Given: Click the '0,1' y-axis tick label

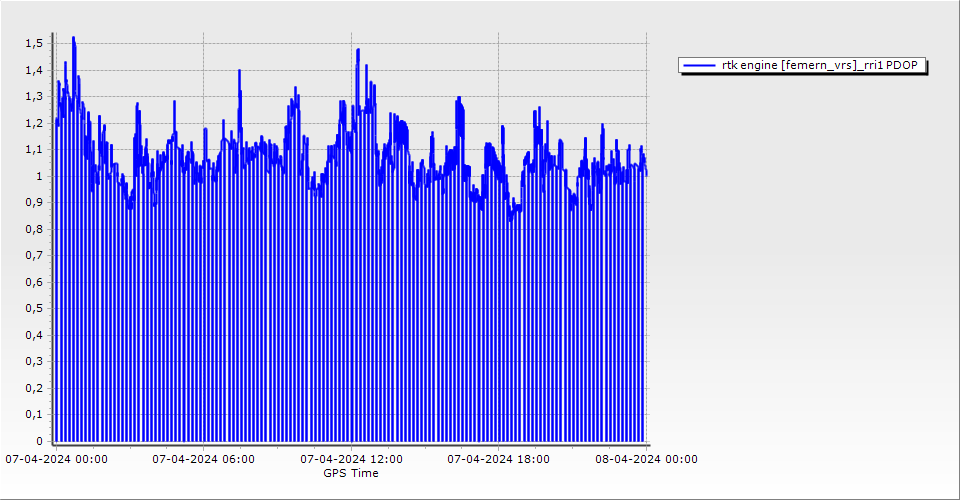Looking at the screenshot, I should point(33,414).
